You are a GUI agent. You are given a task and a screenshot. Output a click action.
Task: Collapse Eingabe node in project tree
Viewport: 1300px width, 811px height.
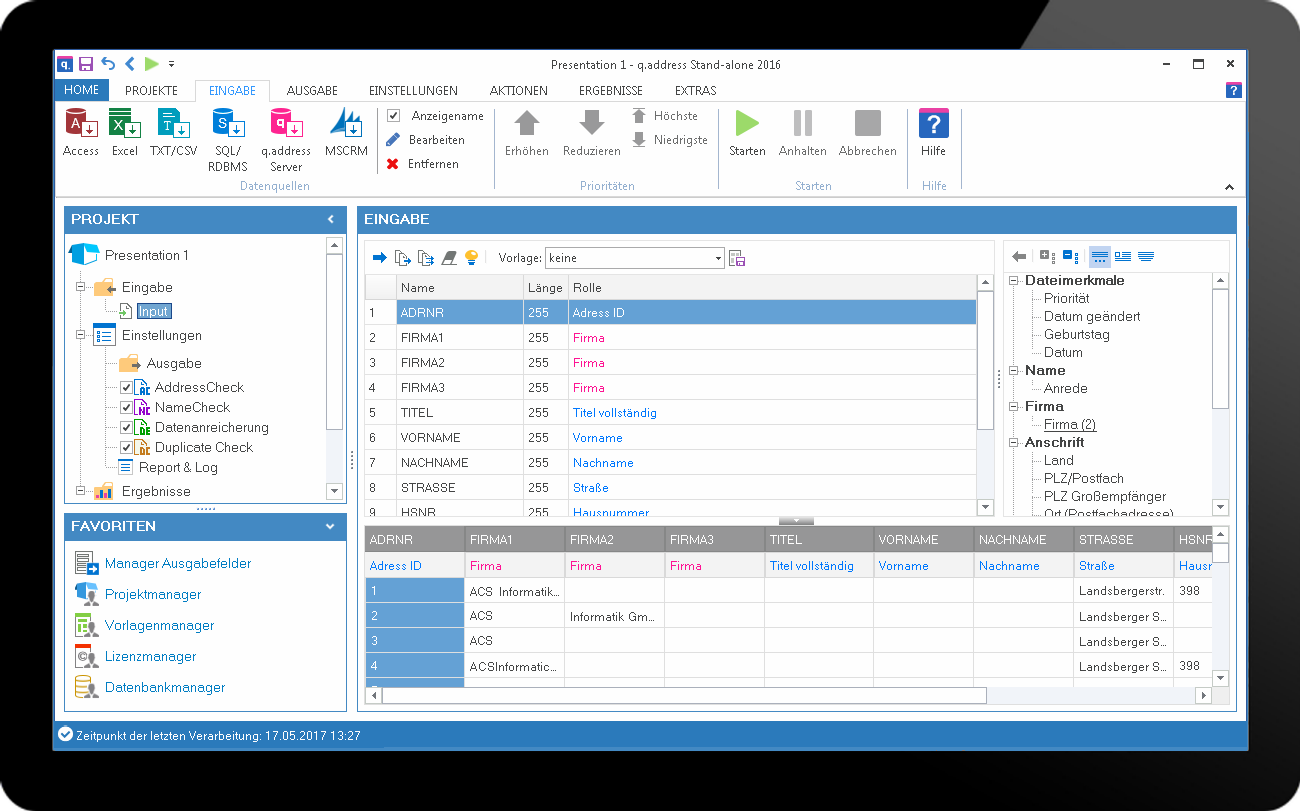click(x=80, y=288)
